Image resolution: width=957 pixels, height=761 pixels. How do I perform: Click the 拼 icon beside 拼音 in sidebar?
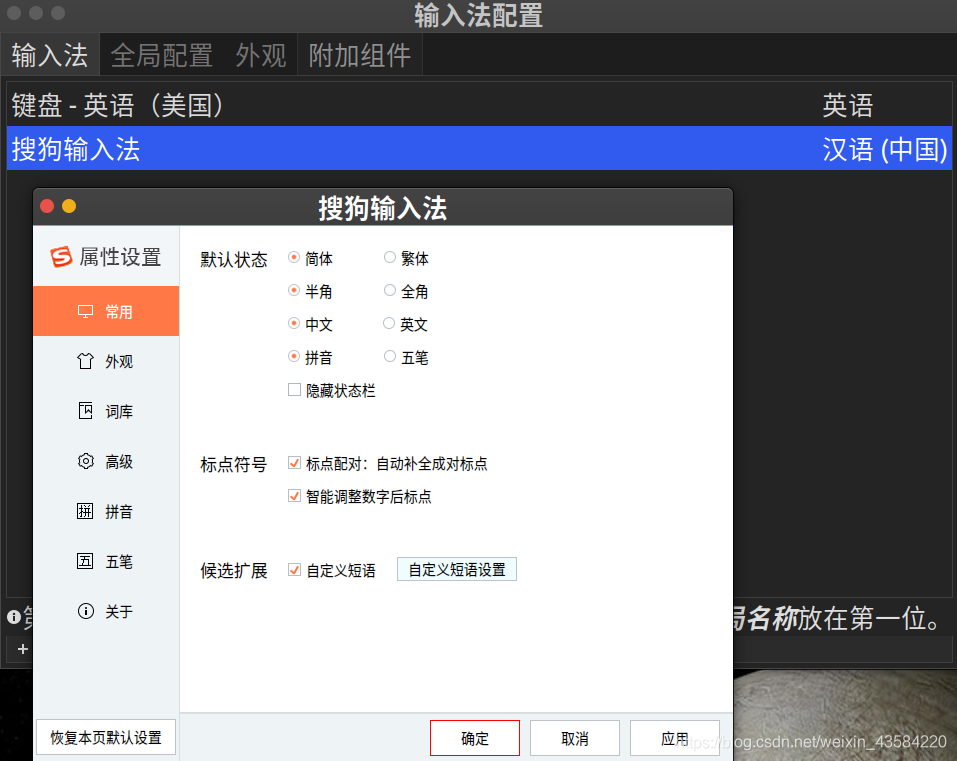click(85, 511)
